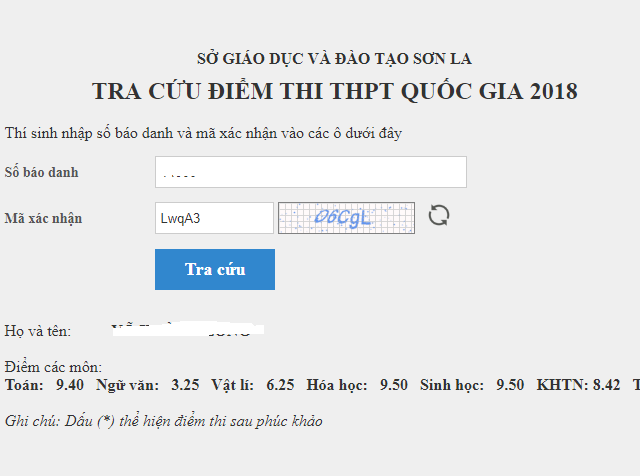Select the Ngữ văn score 3.25
The height and width of the screenshot is (476, 640).
(185, 385)
